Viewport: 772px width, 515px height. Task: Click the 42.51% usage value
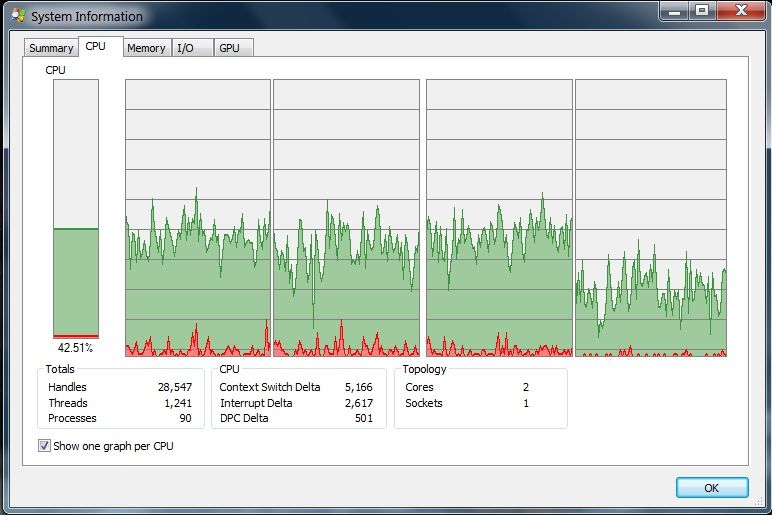pyautogui.click(x=75, y=348)
